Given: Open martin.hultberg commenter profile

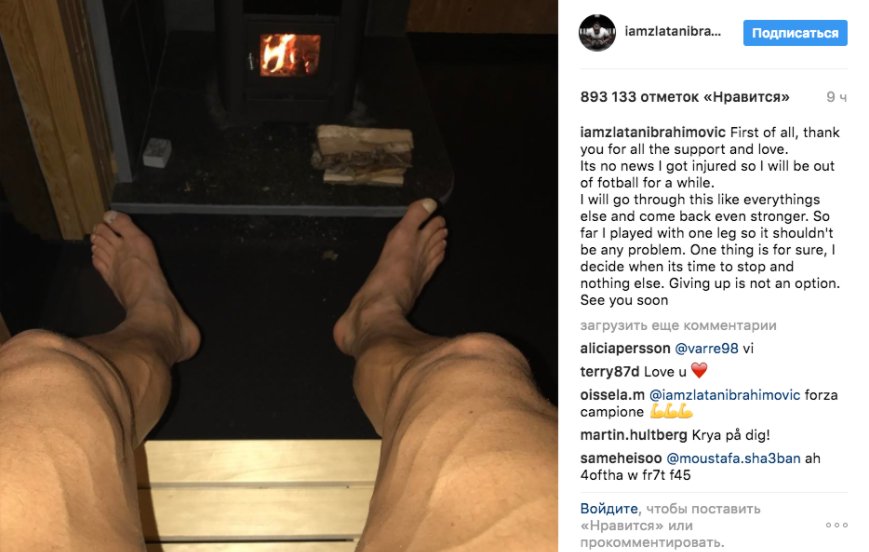Looking at the screenshot, I should click(x=633, y=435).
